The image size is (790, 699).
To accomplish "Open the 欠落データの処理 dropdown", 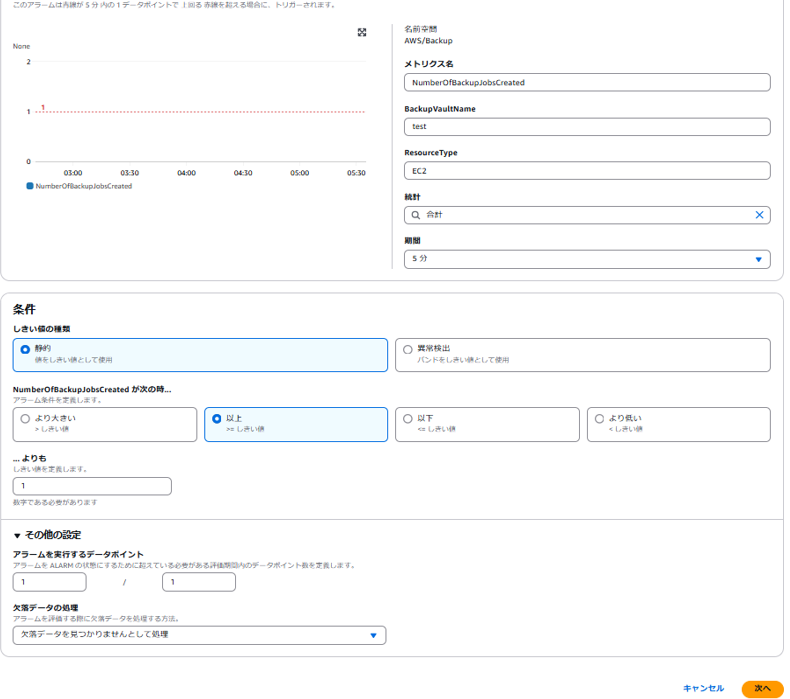I will pos(199,635).
